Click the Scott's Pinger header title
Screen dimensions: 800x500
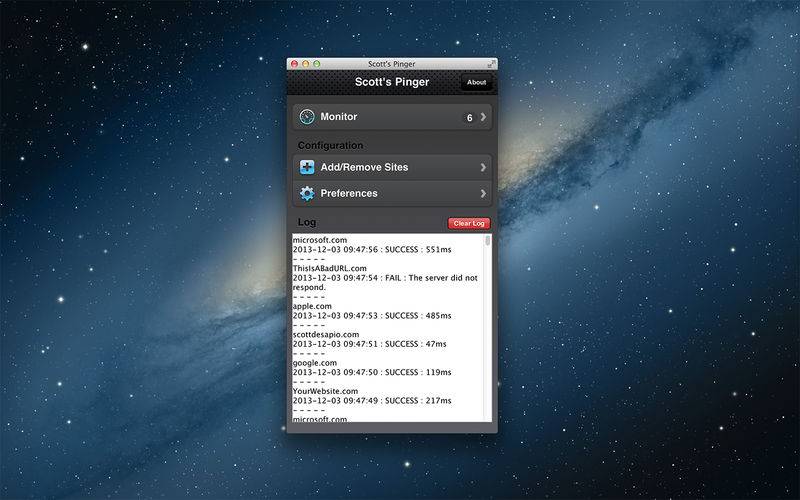pyautogui.click(x=392, y=82)
